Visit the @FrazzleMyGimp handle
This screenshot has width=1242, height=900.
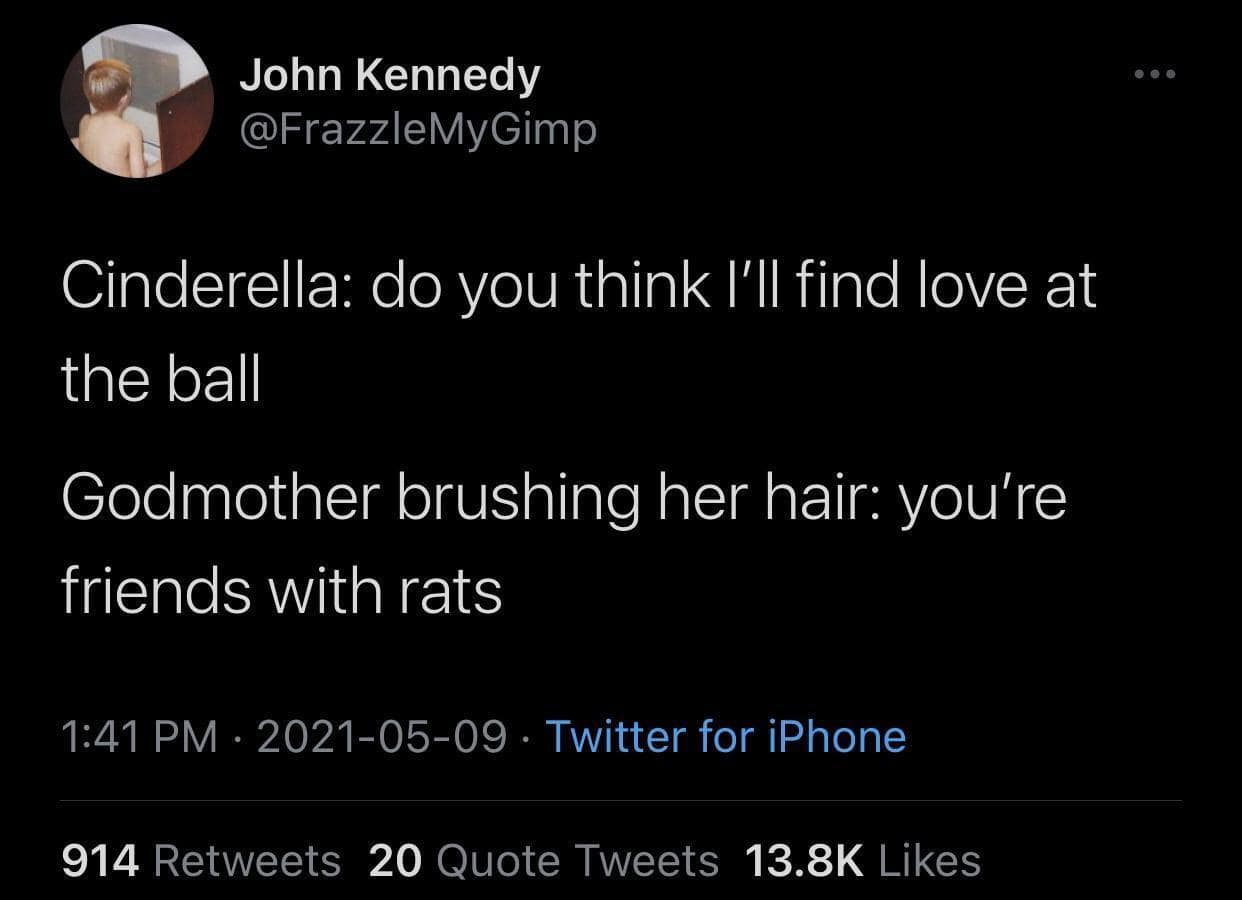tap(417, 128)
